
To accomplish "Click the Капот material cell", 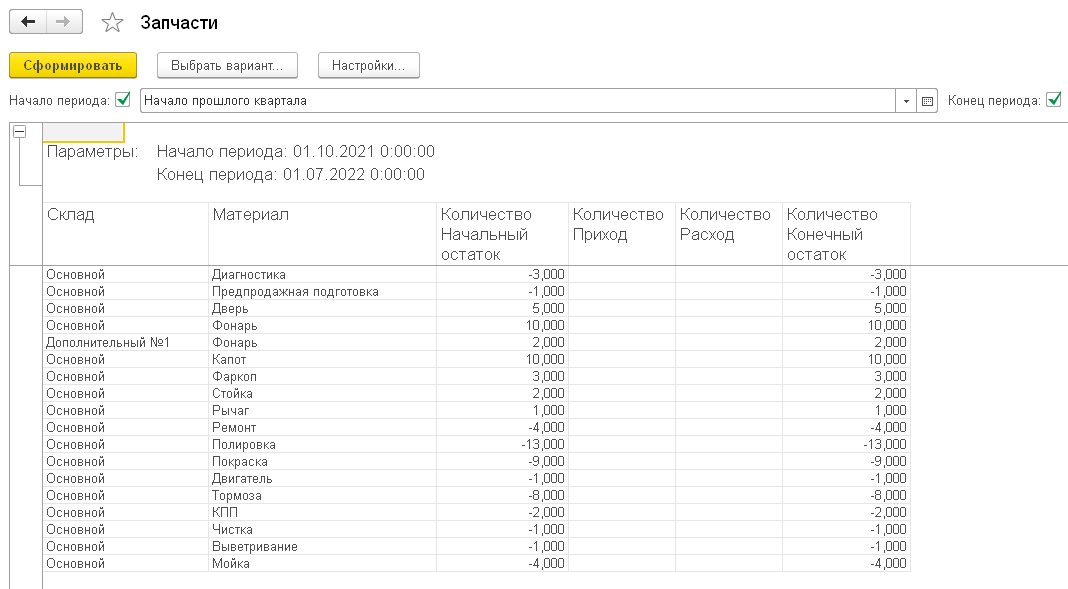I will (322, 360).
